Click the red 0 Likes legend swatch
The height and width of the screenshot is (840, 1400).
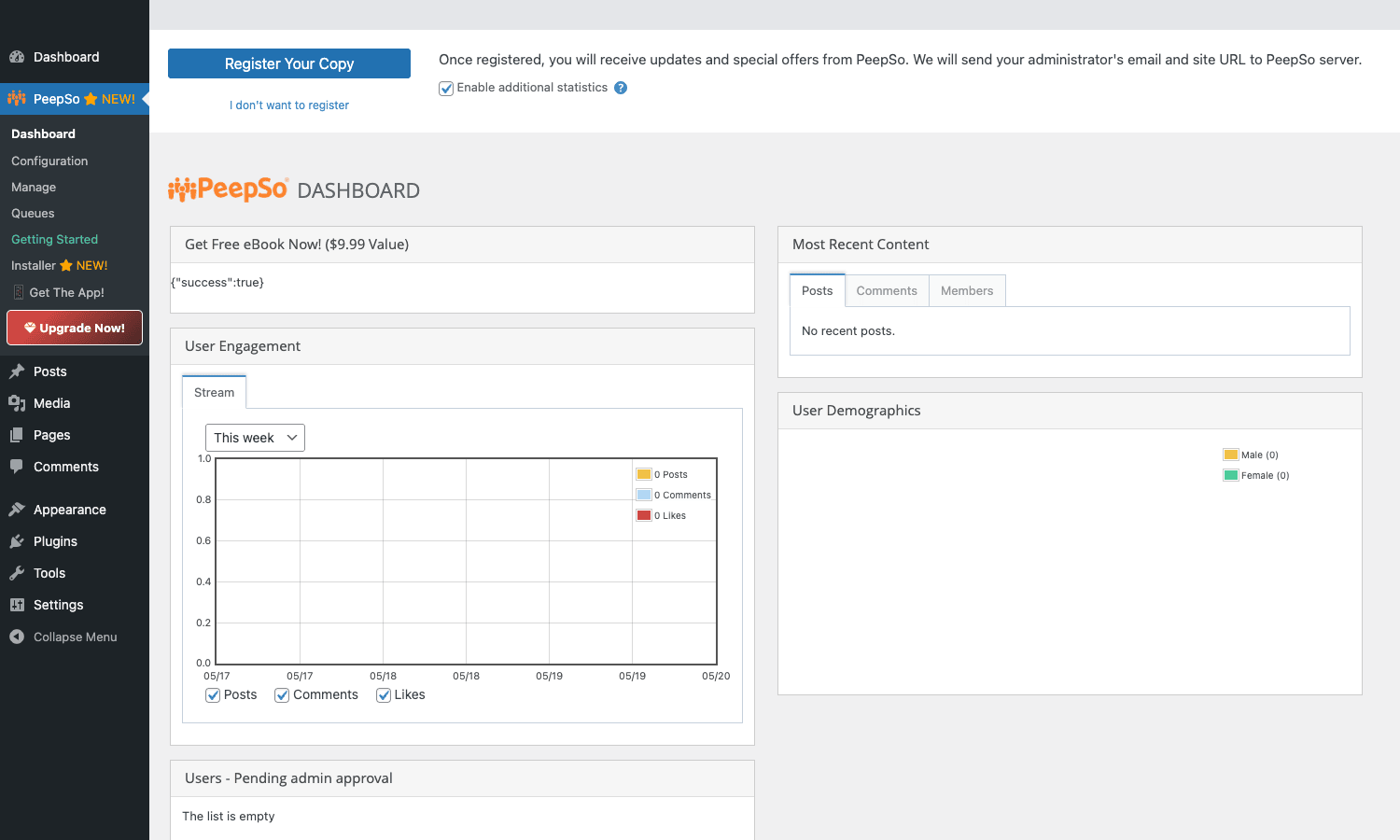pos(644,515)
